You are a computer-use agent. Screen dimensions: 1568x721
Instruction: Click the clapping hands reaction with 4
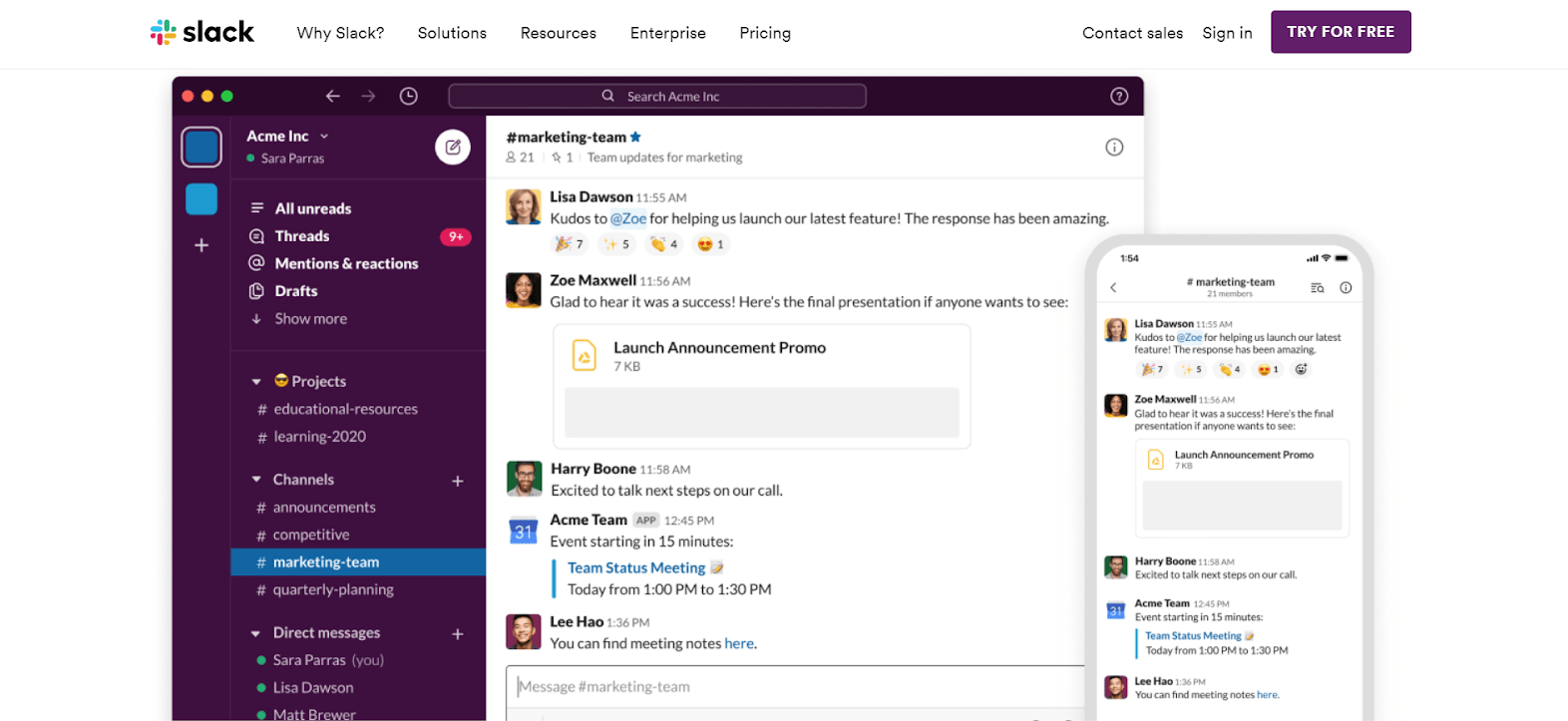click(663, 244)
